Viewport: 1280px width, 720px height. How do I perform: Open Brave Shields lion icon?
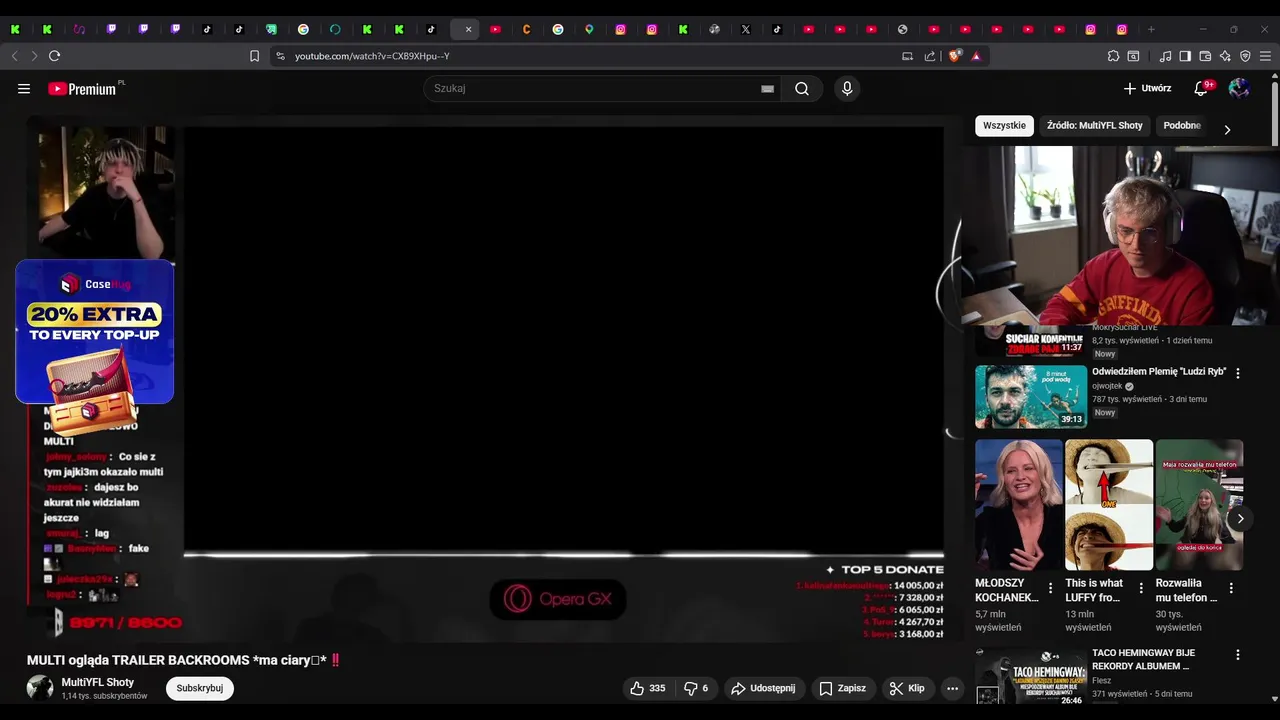point(954,56)
